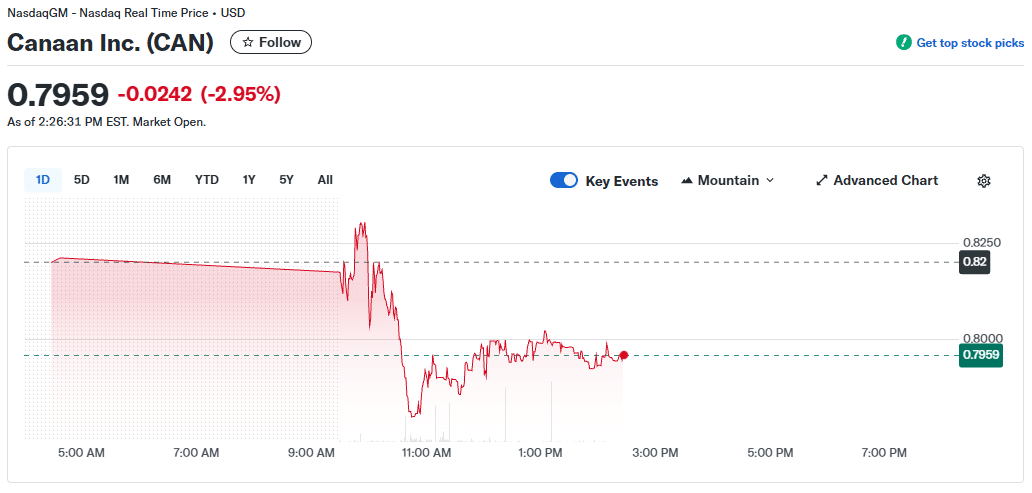This screenshot has width=1032, height=493.
Task: Switch to the 5D time range
Action: [x=82, y=180]
